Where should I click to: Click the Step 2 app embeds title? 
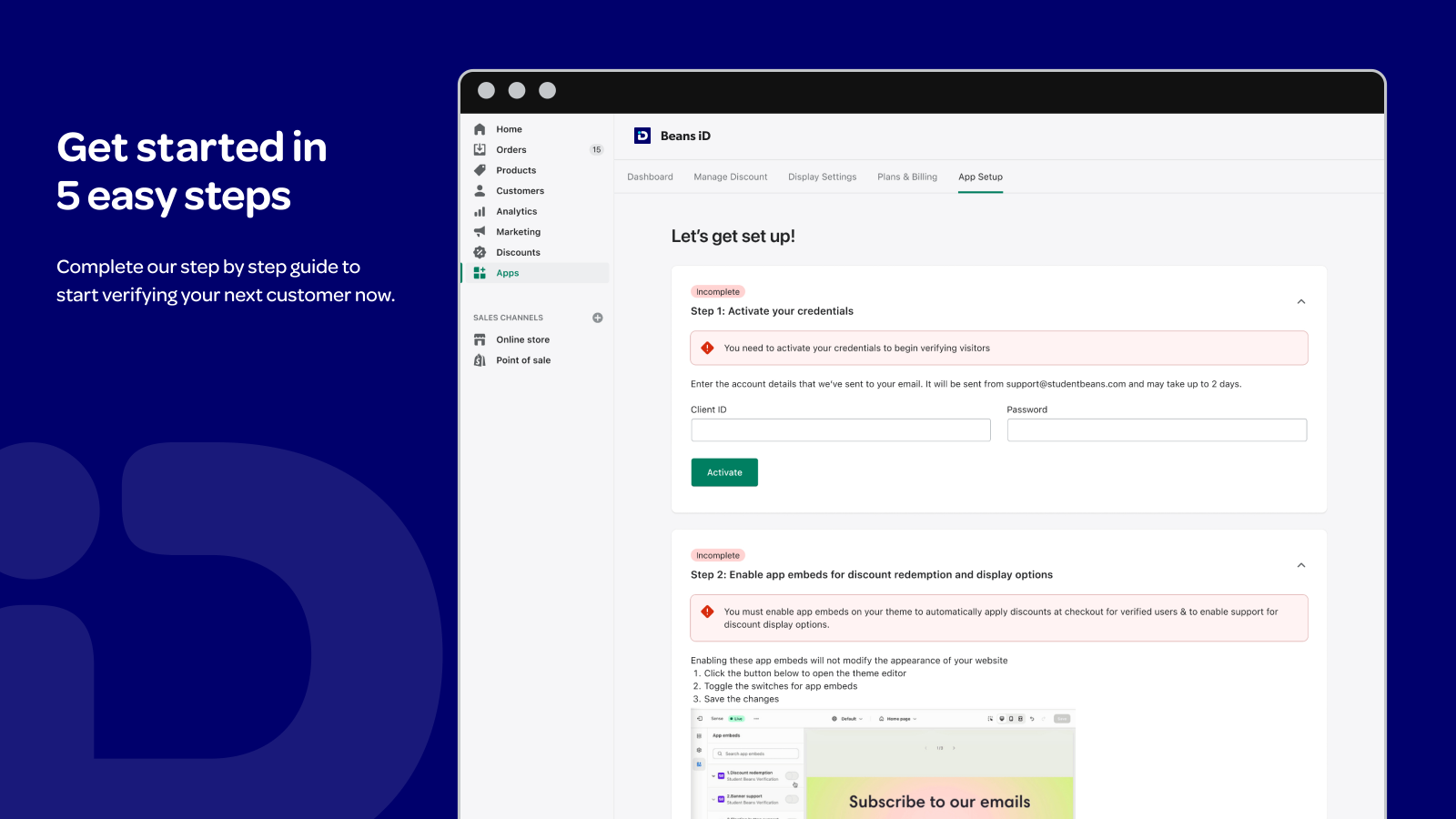pyautogui.click(x=872, y=575)
